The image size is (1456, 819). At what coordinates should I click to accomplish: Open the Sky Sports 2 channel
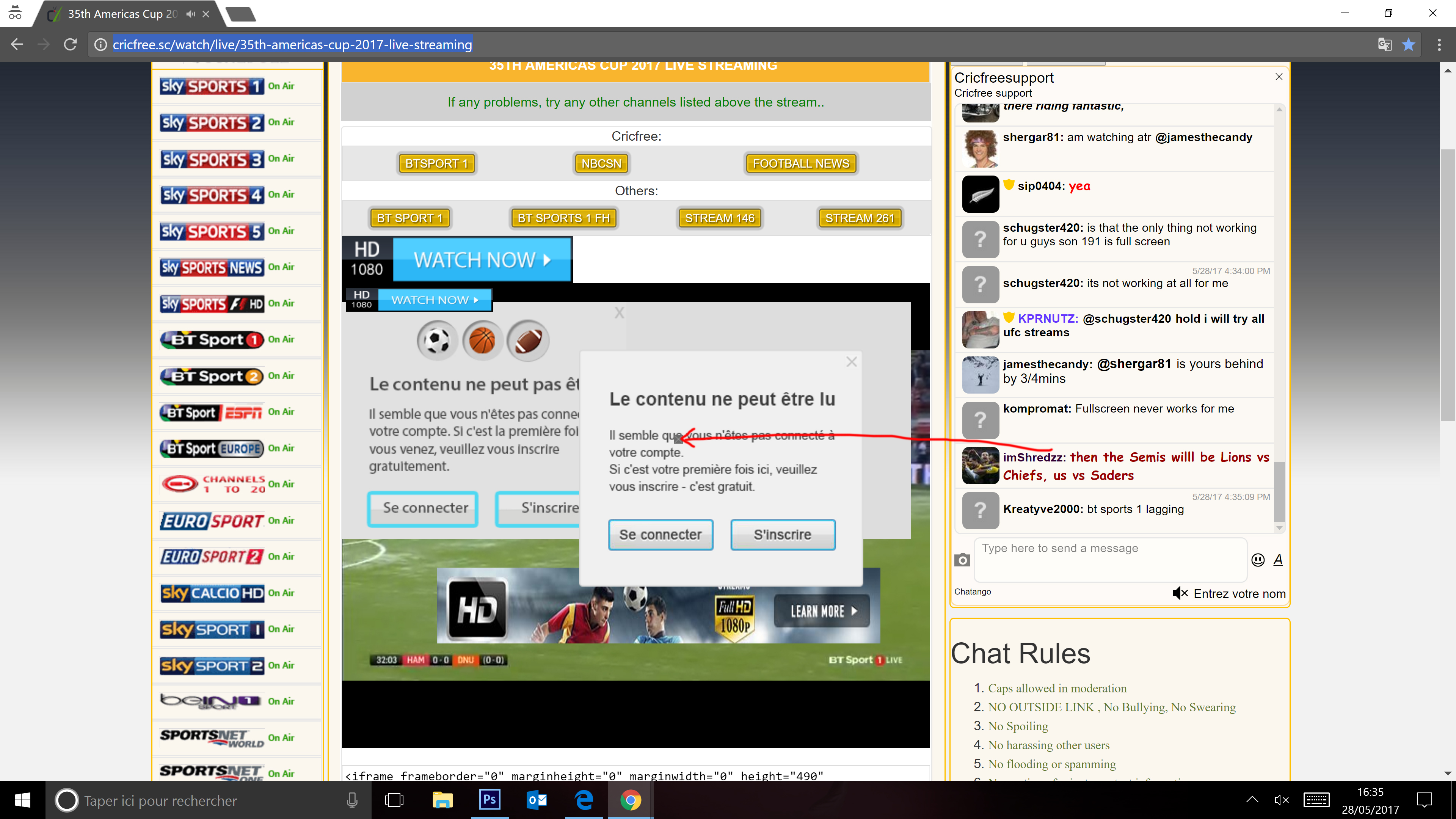tap(212, 122)
